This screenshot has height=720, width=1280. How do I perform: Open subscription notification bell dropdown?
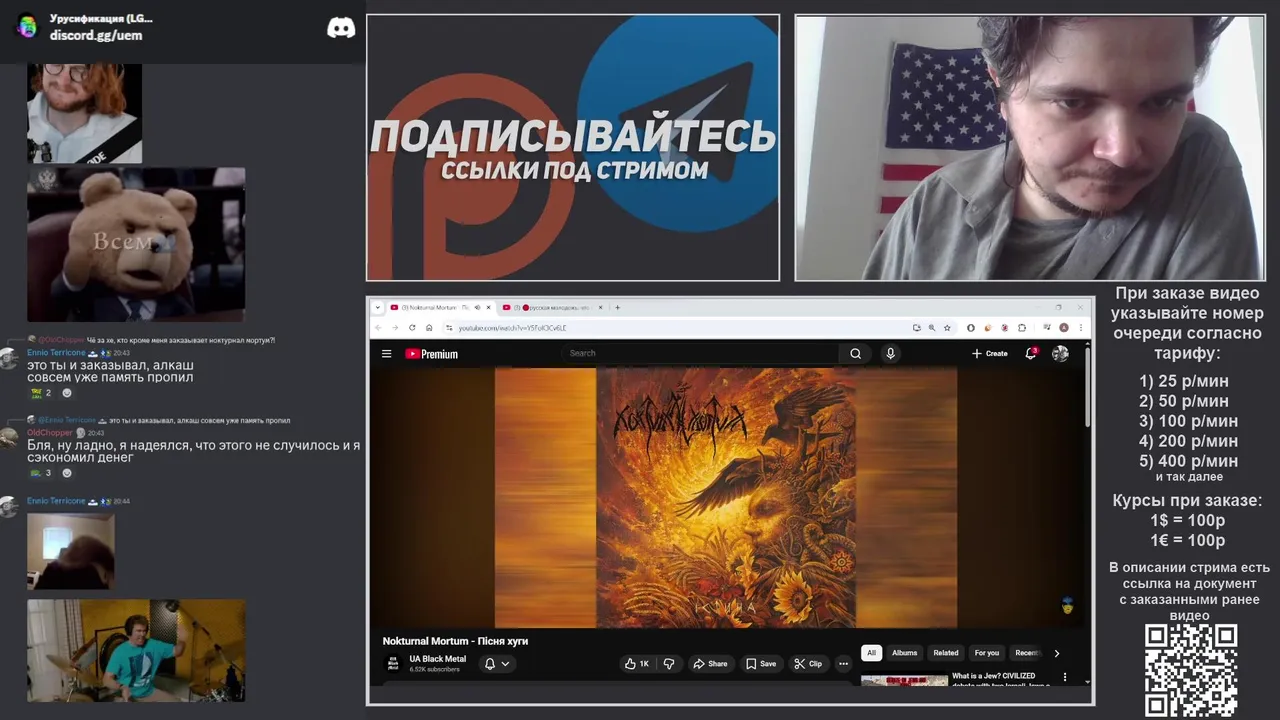click(497, 663)
